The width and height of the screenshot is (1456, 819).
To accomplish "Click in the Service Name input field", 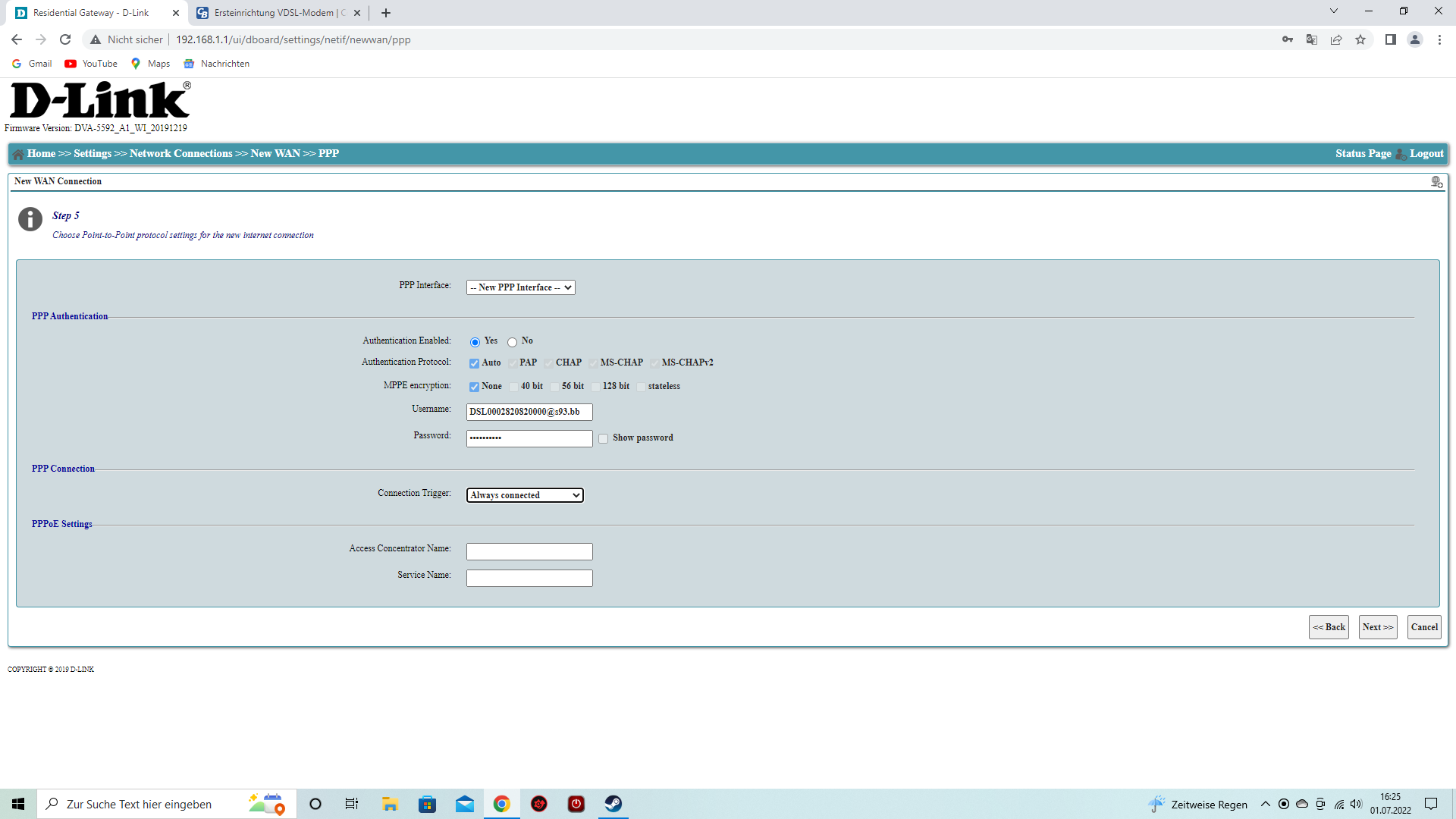I will tap(529, 578).
